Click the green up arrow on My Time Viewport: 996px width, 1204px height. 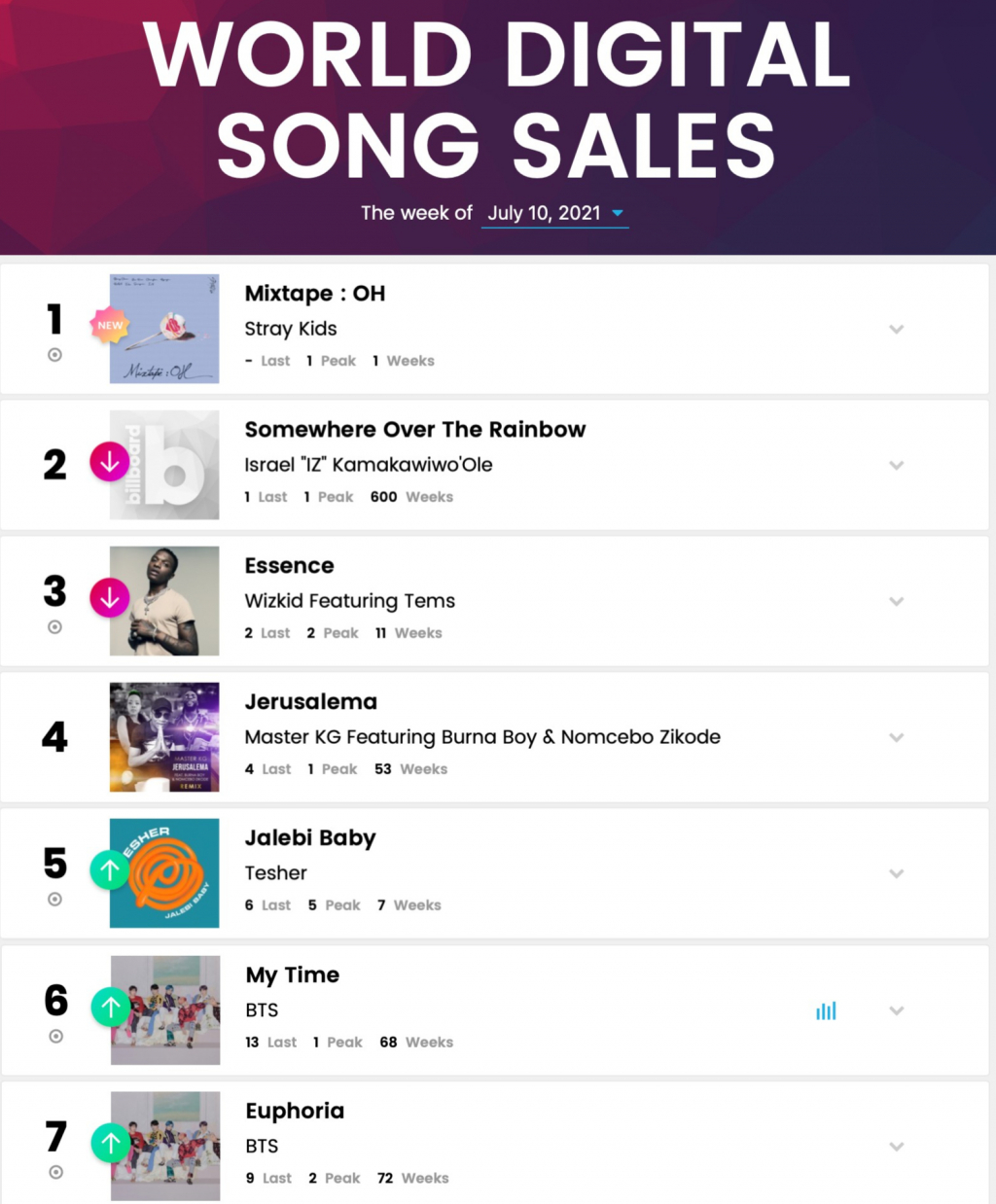click(x=111, y=1008)
